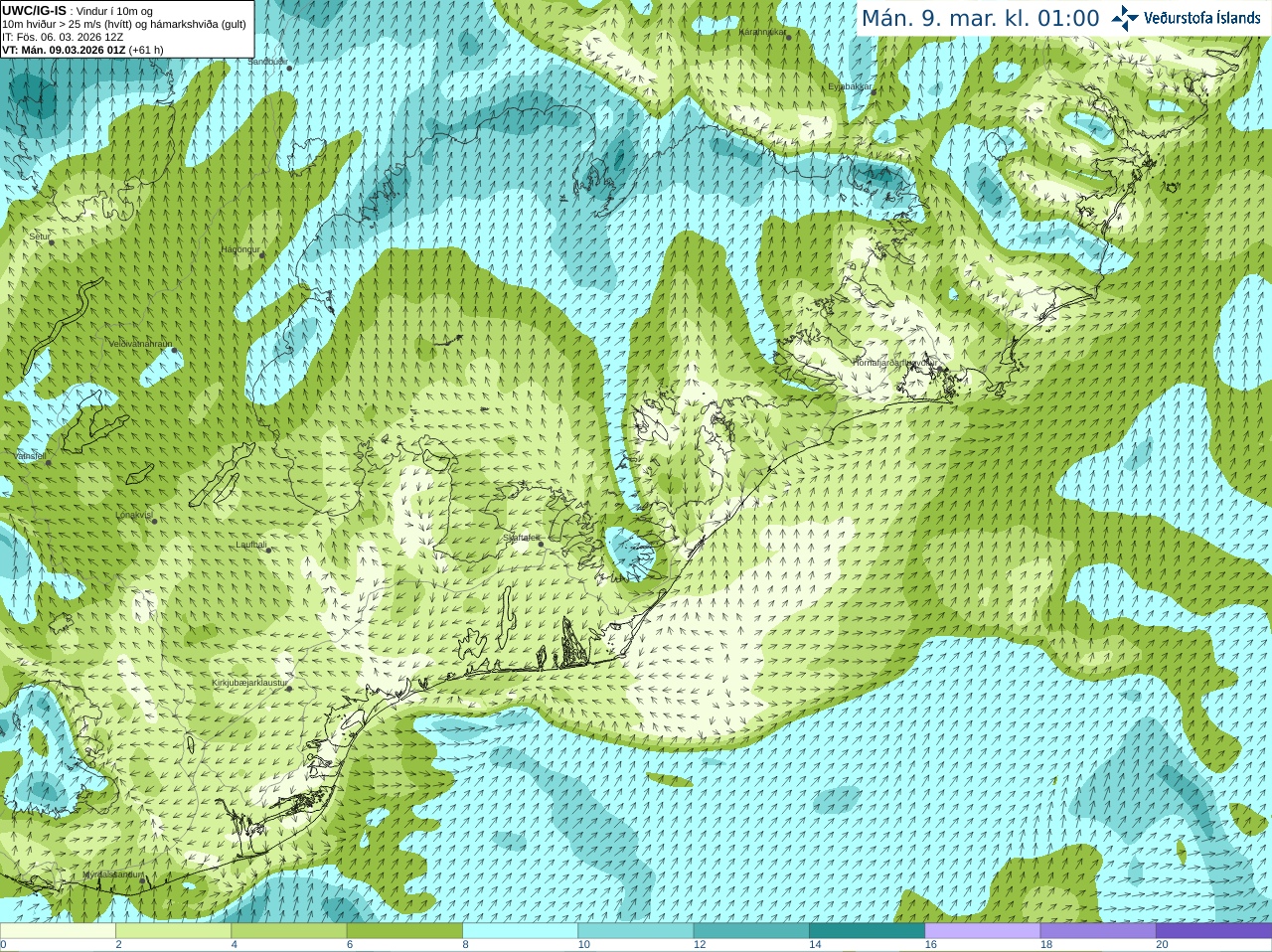Select the 0–2 m/s pale legend swatch
This screenshot has width=1272, height=952.
point(58,931)
